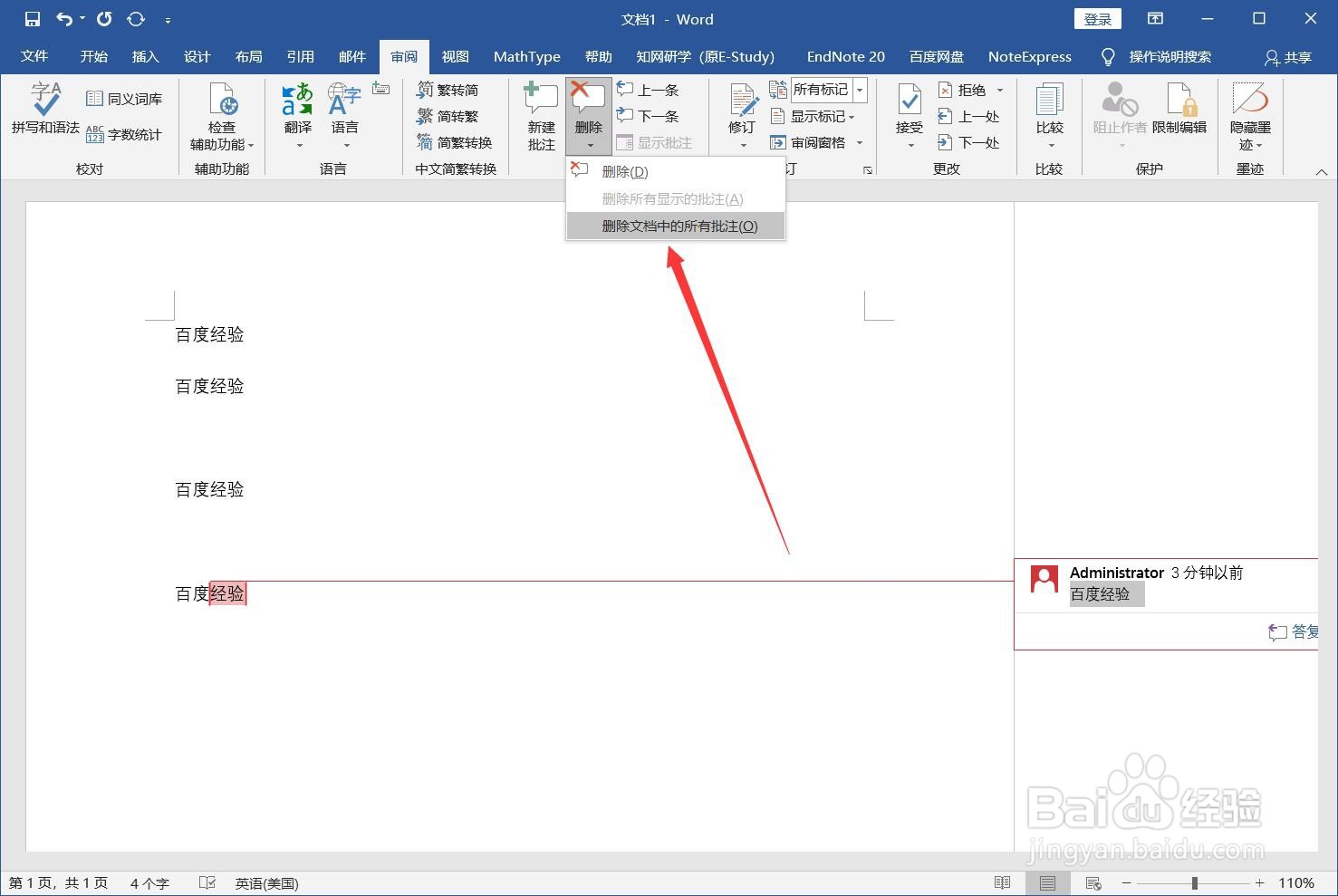Switch to Web Layout view icon

(1093, 882)
